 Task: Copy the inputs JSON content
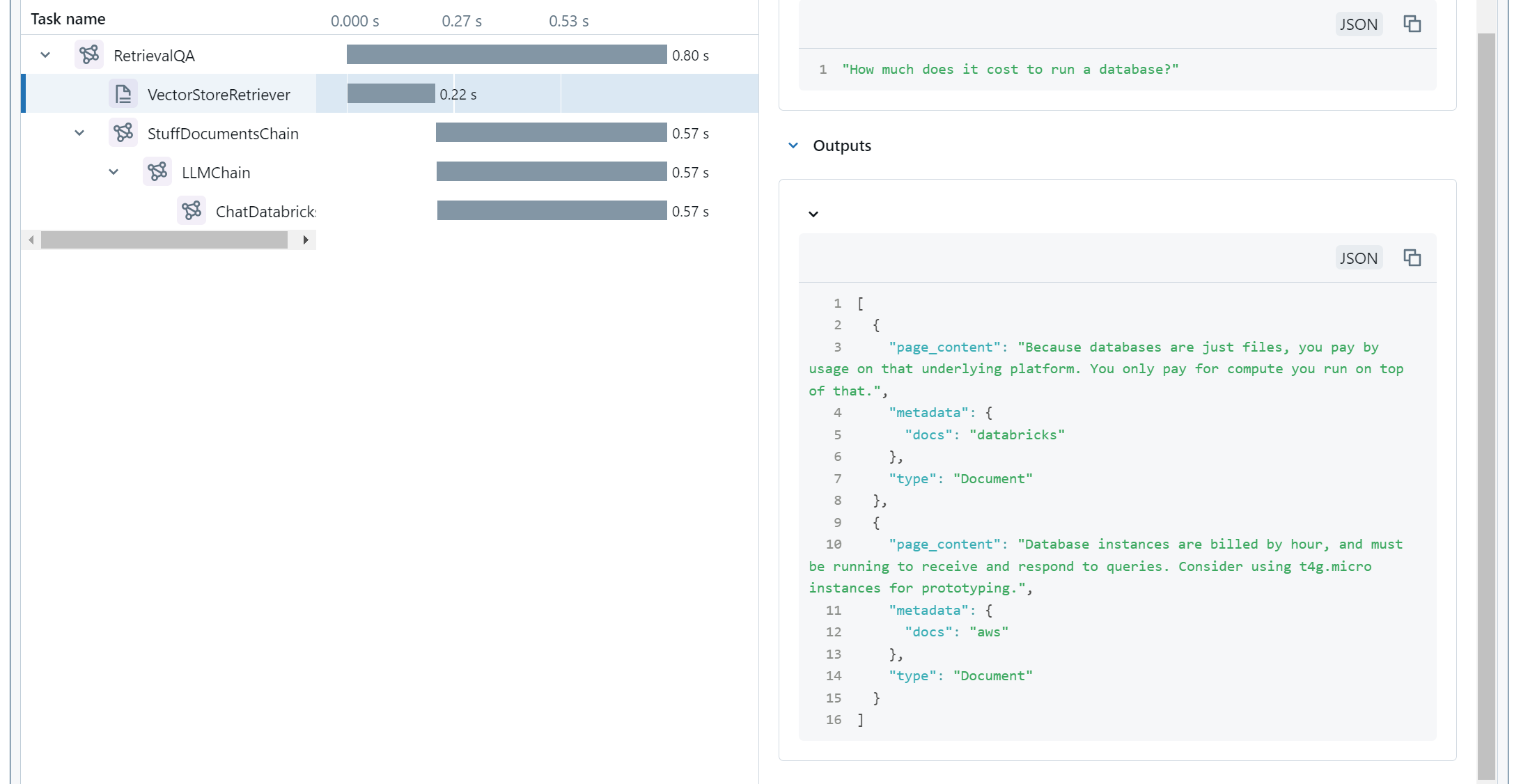(x=1412, y=24)
